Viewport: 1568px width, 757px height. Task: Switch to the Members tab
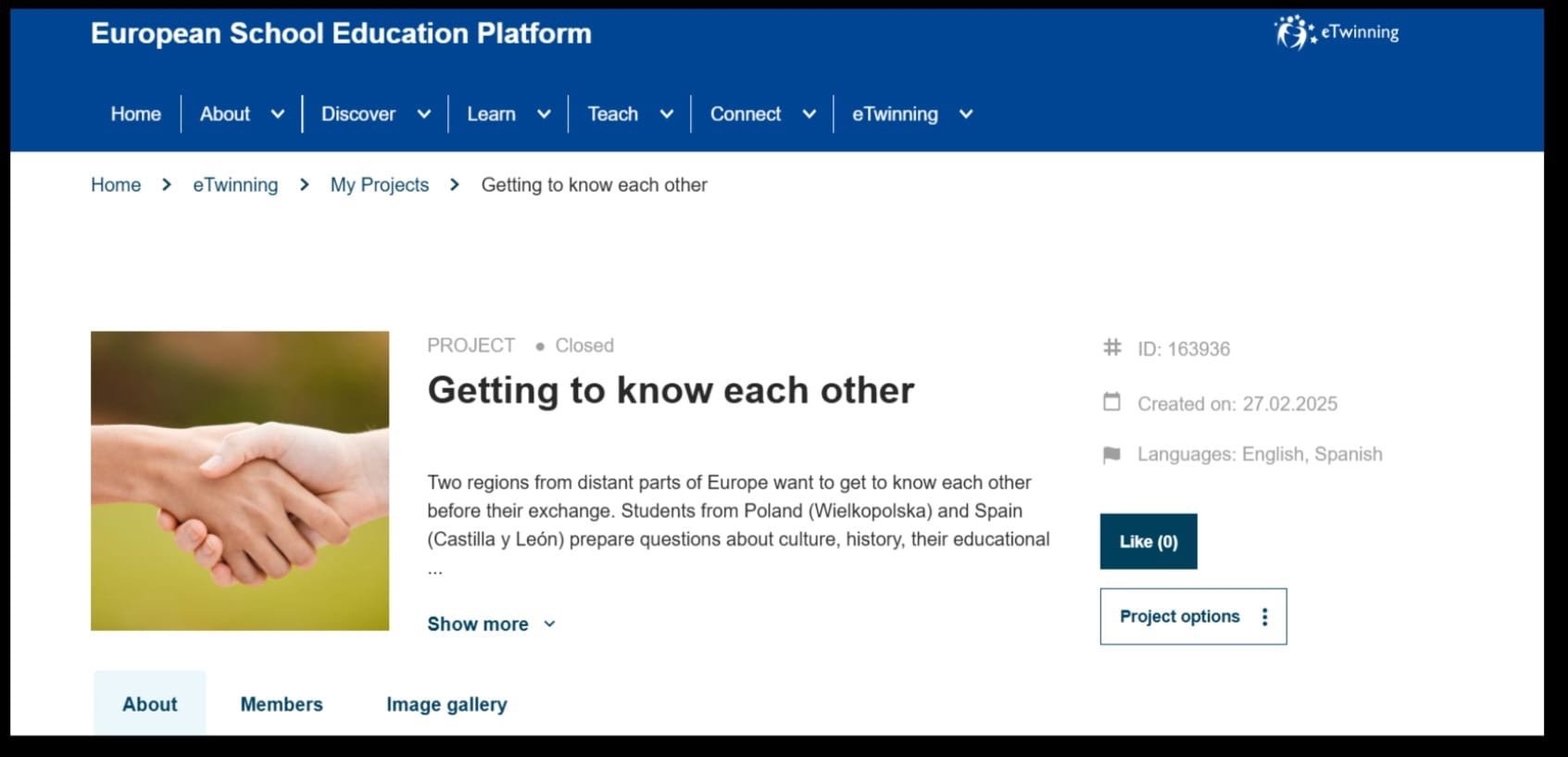pos(282,704)
